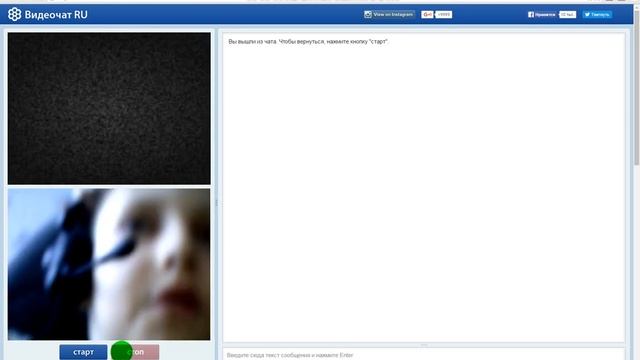The width and height of the screenshot is (640, 360).
Task: Click the Видеочат RU logo icon
Action: (x=14, y=14)
